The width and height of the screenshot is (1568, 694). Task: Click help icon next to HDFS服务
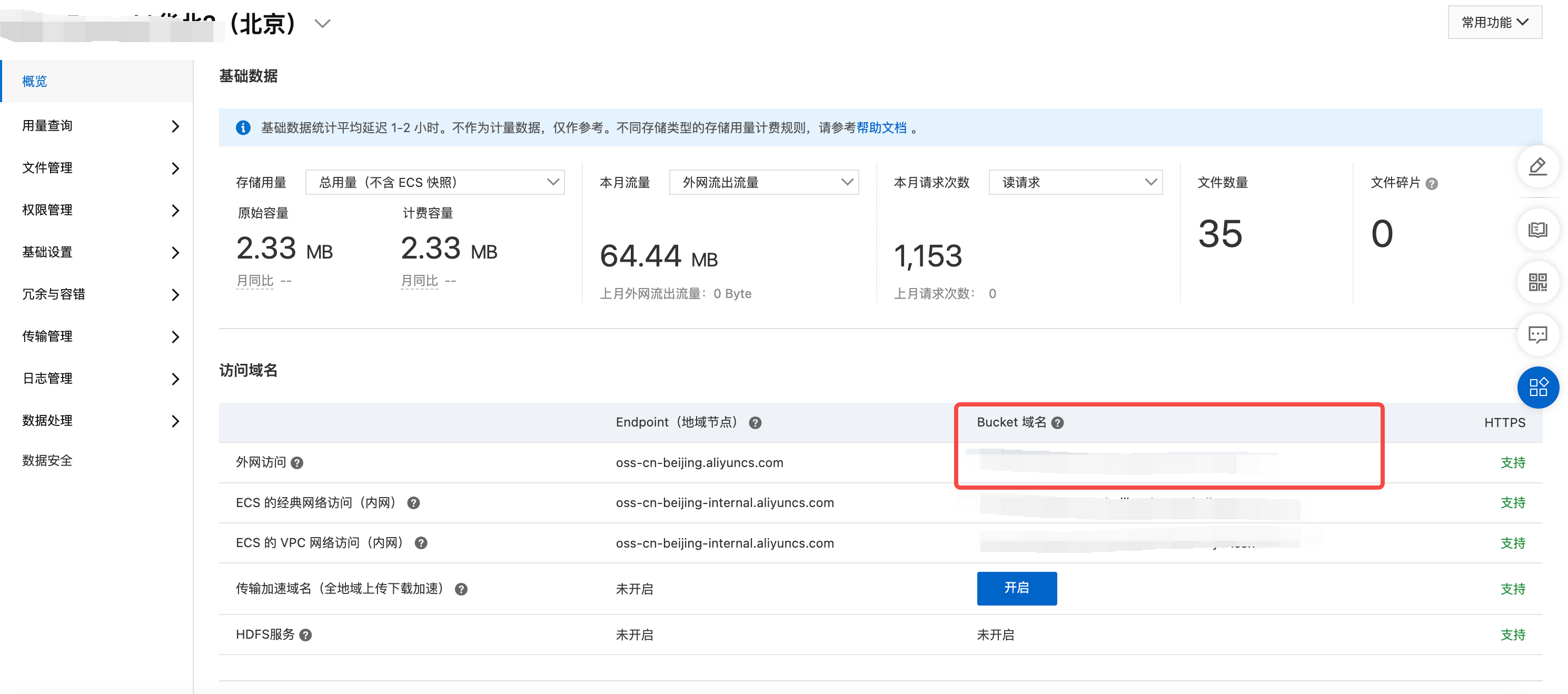point(305,635)
